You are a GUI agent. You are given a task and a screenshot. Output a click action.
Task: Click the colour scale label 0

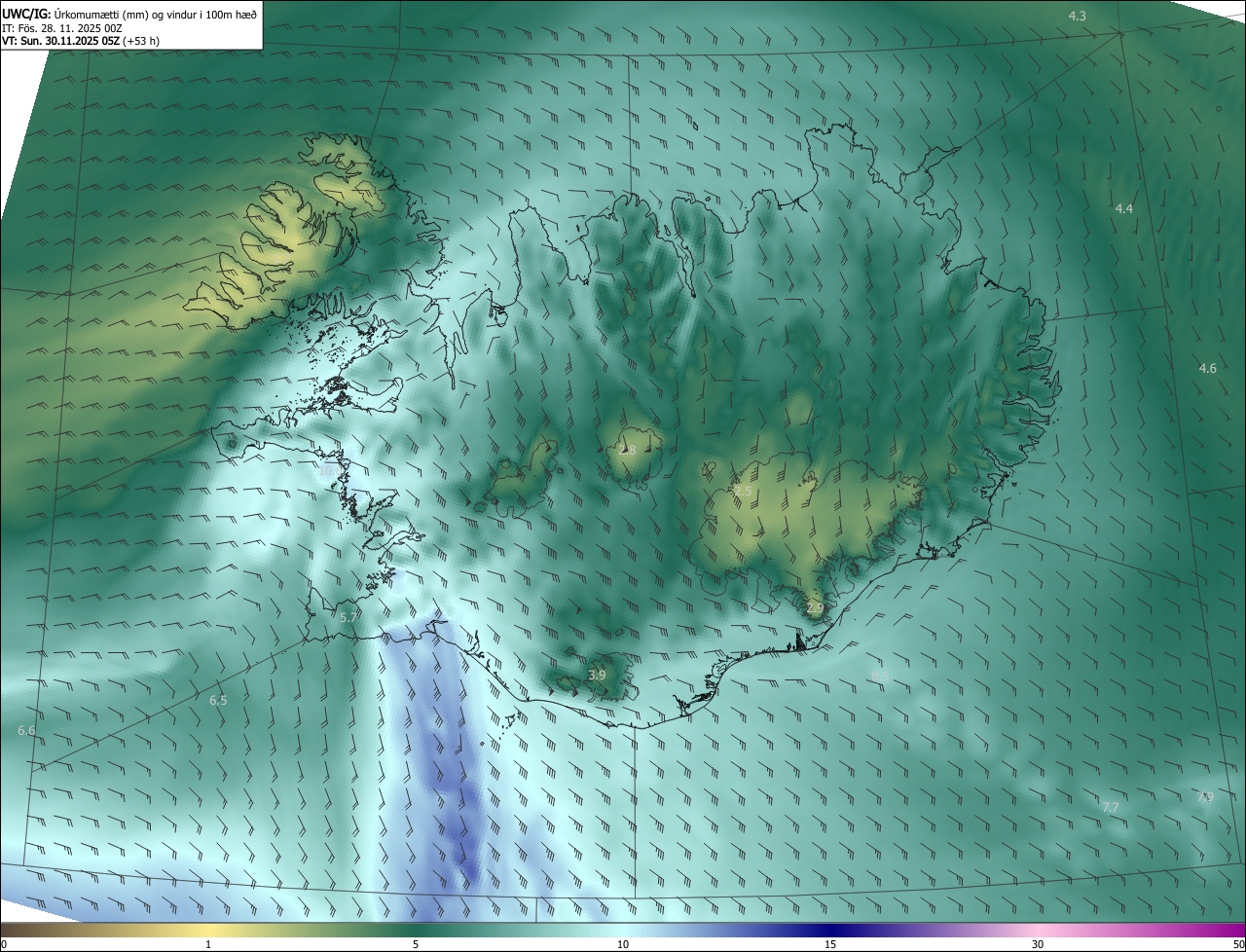4,944
